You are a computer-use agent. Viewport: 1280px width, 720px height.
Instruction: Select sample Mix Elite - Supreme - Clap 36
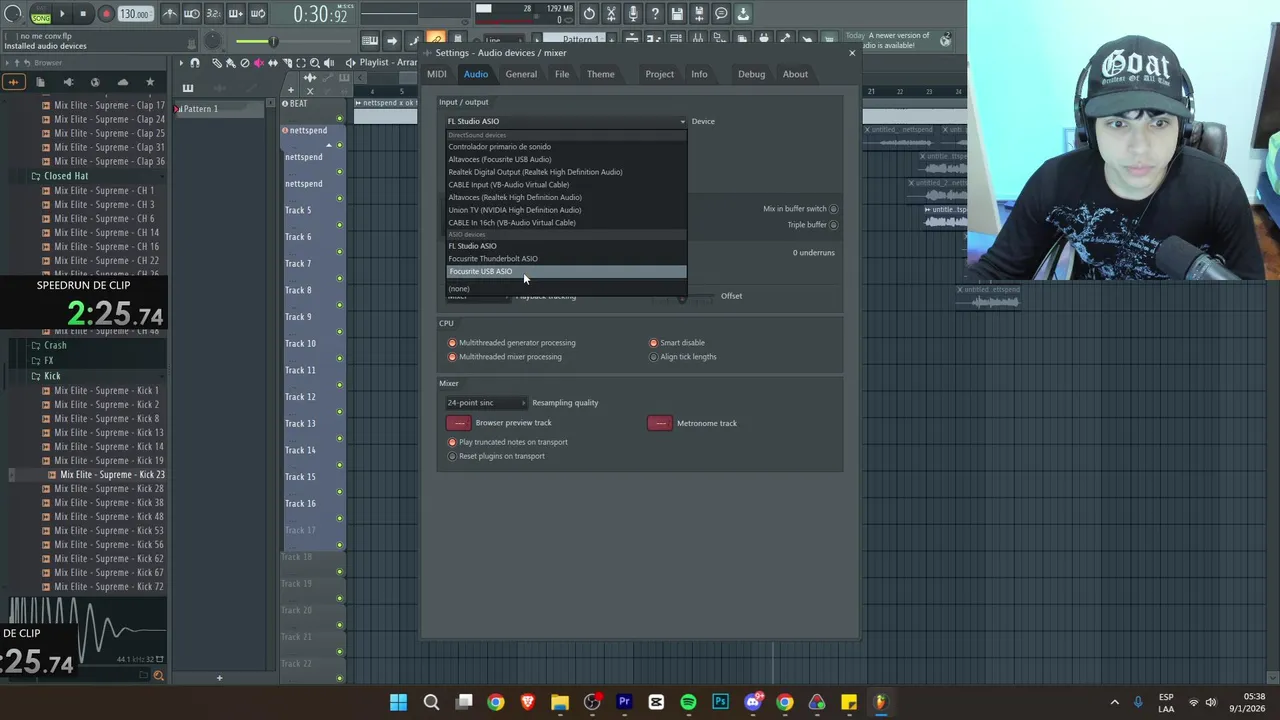pos(110,161)
